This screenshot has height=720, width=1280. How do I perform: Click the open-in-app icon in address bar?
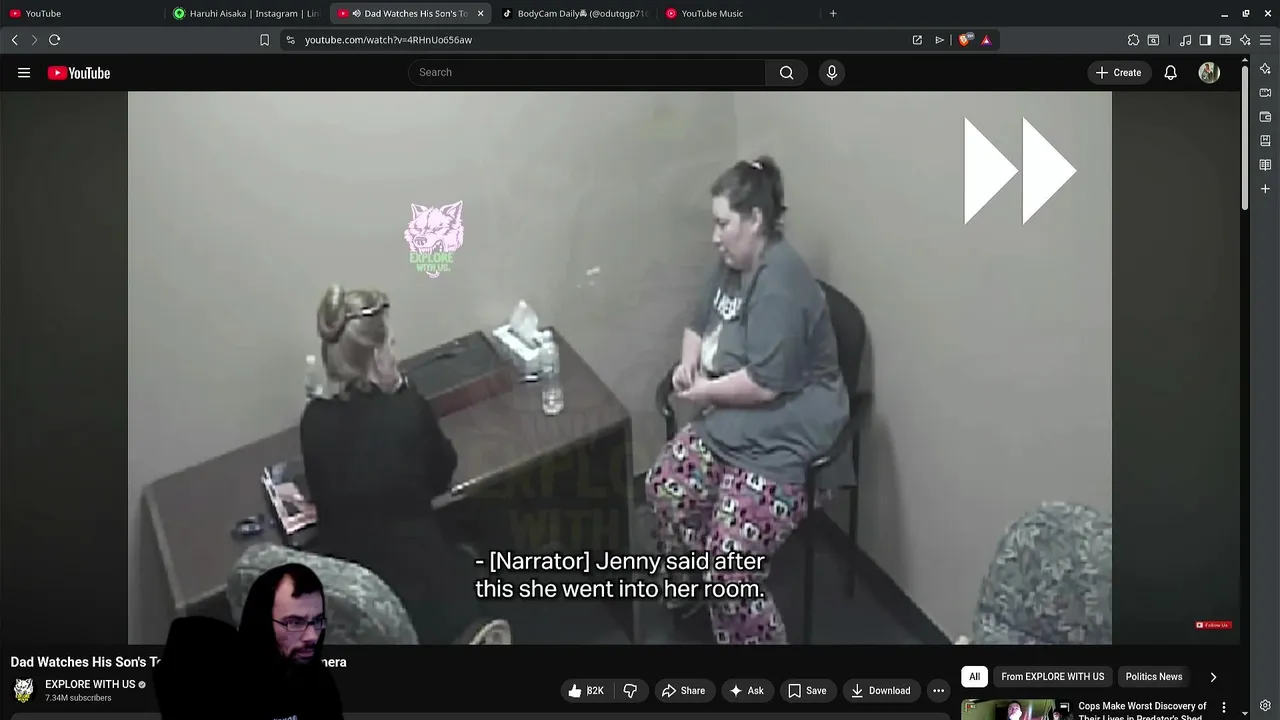coord(917,40)
